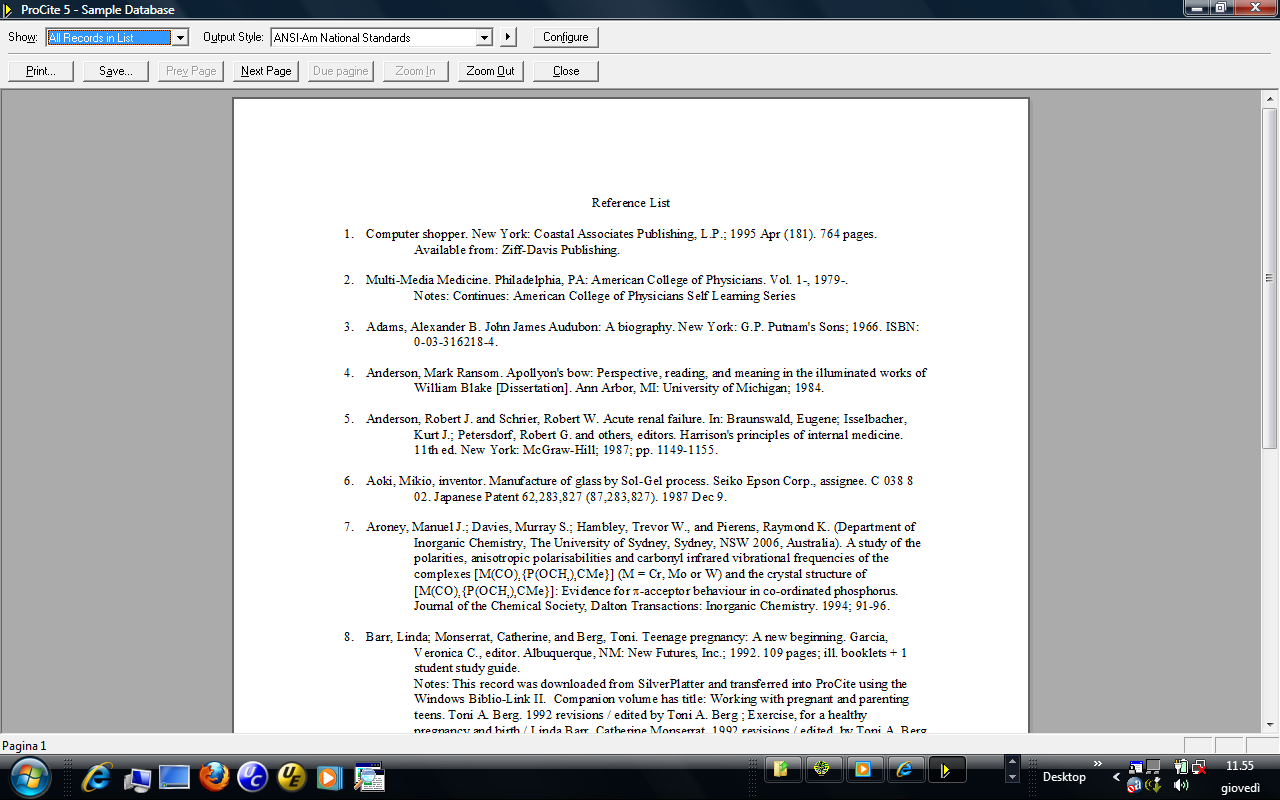1280x800 pixels.
Task: Click the ProCite taskbar button
Action: 945,769
